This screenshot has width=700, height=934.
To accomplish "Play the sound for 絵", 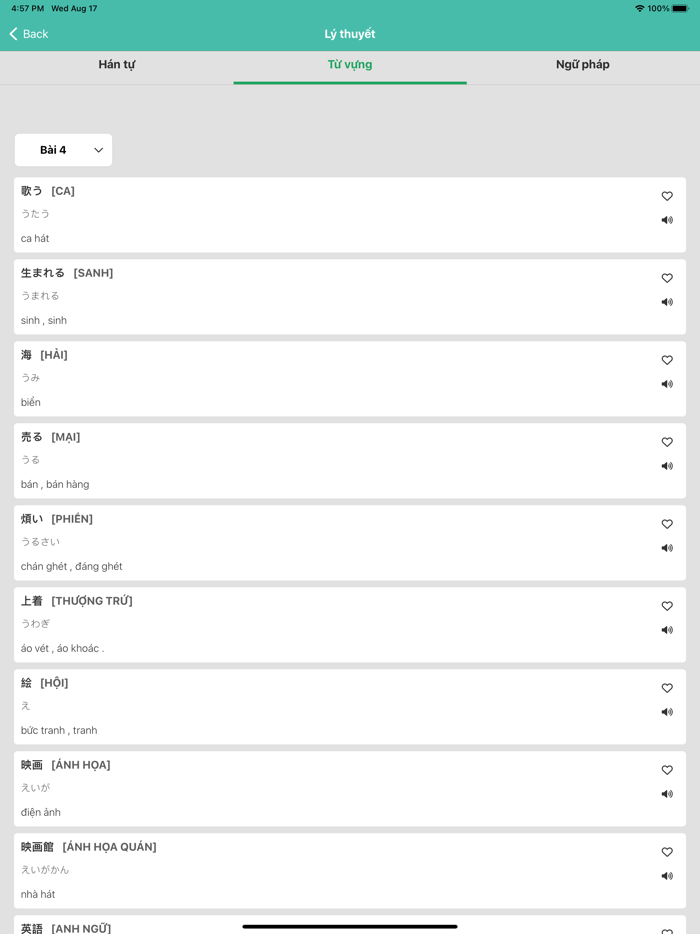I will [x=667, y=712].
